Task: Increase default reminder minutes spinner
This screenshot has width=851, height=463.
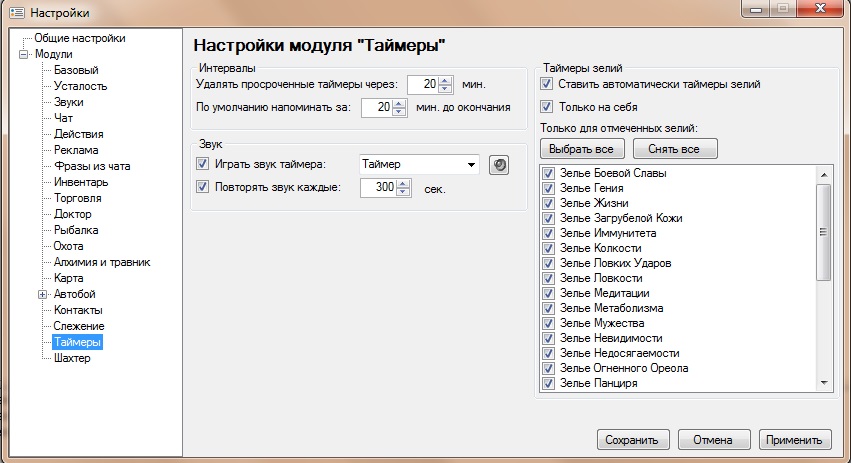Action: click(x=399, y=103)
